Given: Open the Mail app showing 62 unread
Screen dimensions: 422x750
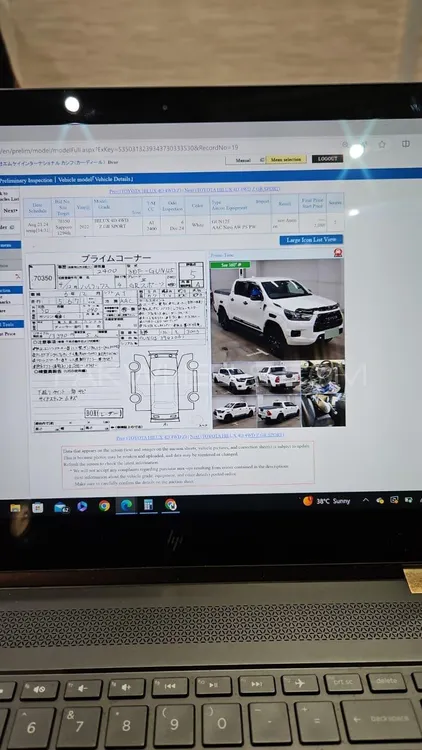Looking at the screenshot, I should [x=61, y=507].
